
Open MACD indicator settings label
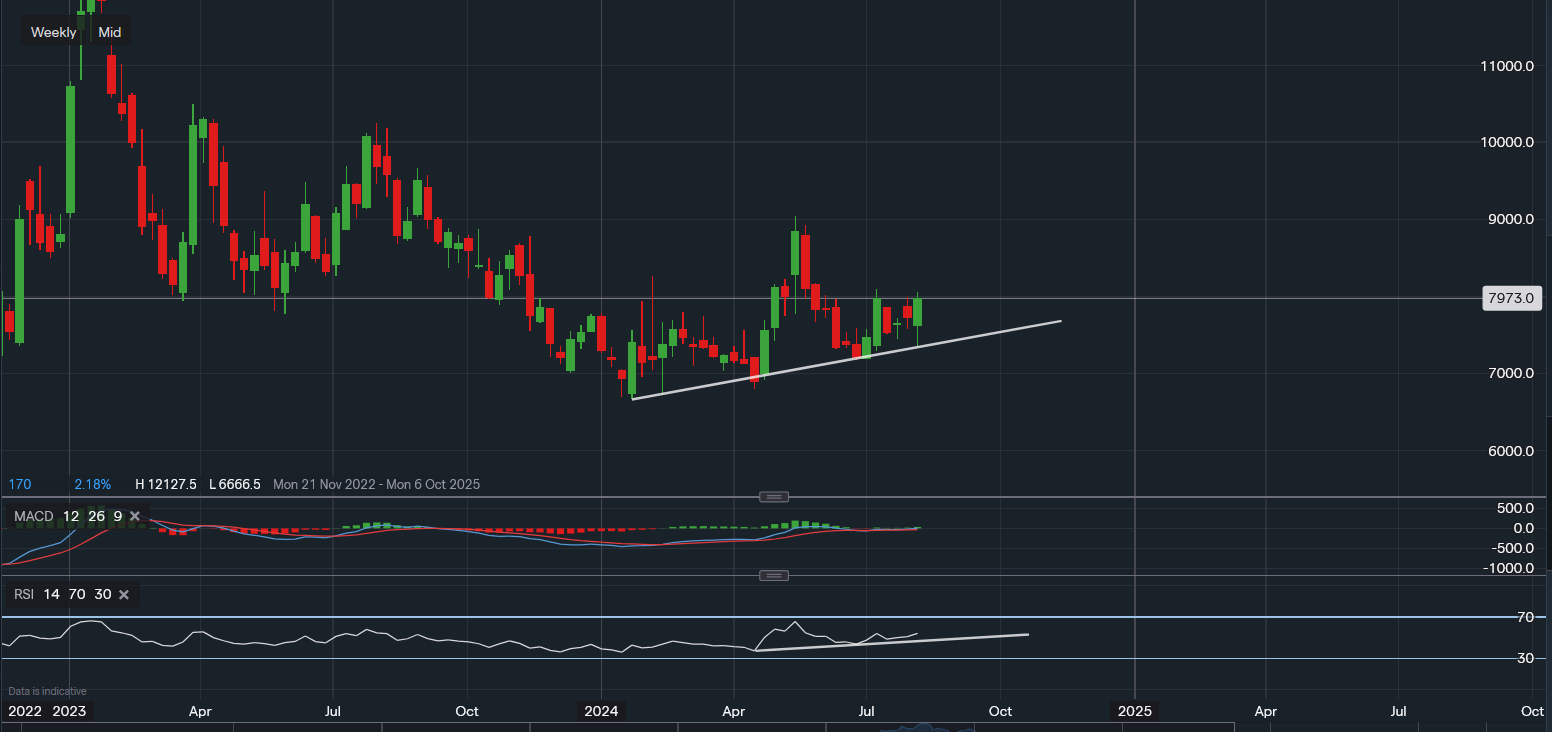coord(33,516)
